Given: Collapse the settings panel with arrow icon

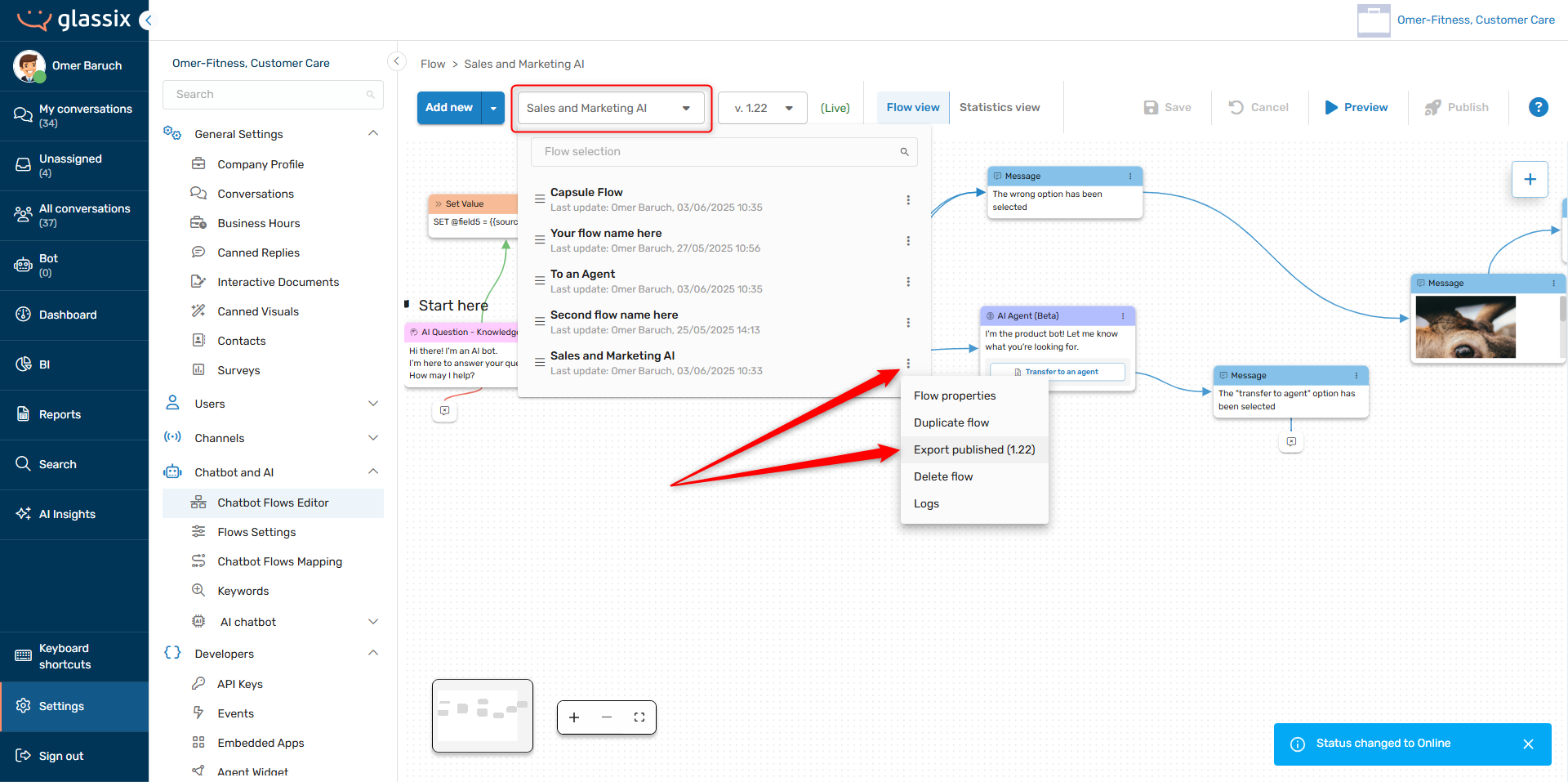Looking at the screenshot, I should pyautogui.click(x=396, y=61).
